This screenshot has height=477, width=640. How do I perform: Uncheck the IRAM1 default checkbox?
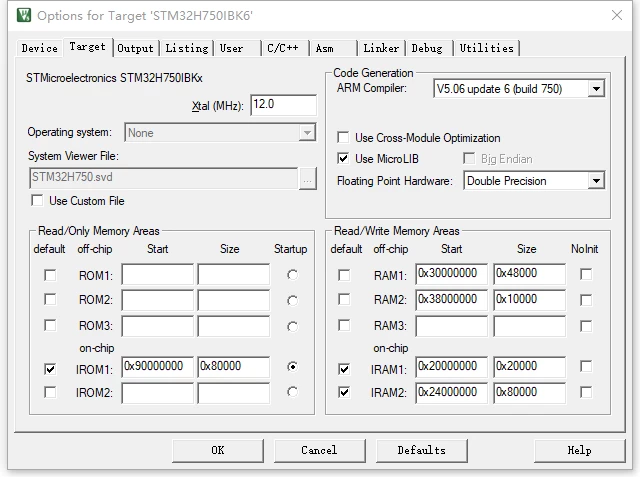click(x=344, y=369)
